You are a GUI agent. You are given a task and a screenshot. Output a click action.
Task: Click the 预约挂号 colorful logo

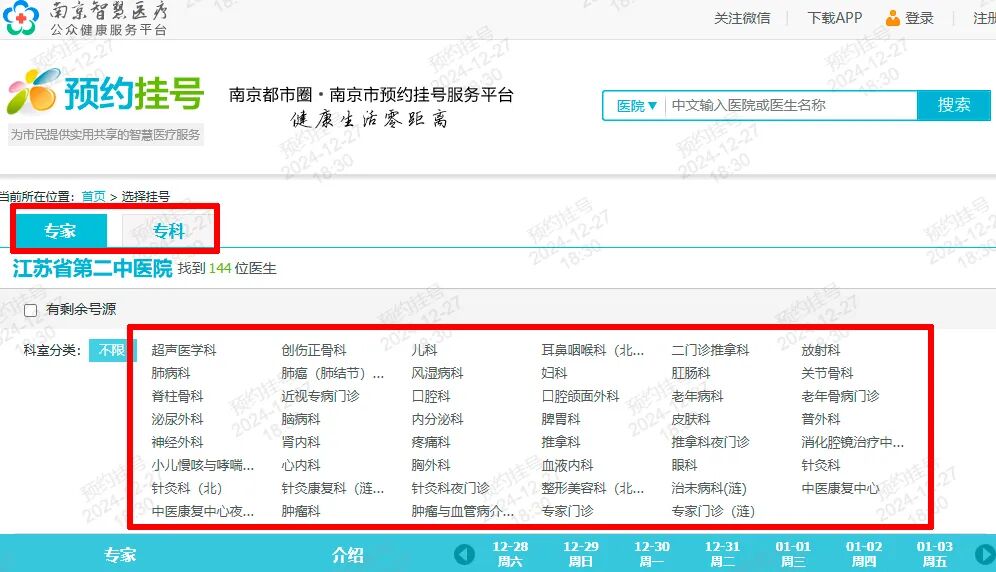click(x=105, y=93)
